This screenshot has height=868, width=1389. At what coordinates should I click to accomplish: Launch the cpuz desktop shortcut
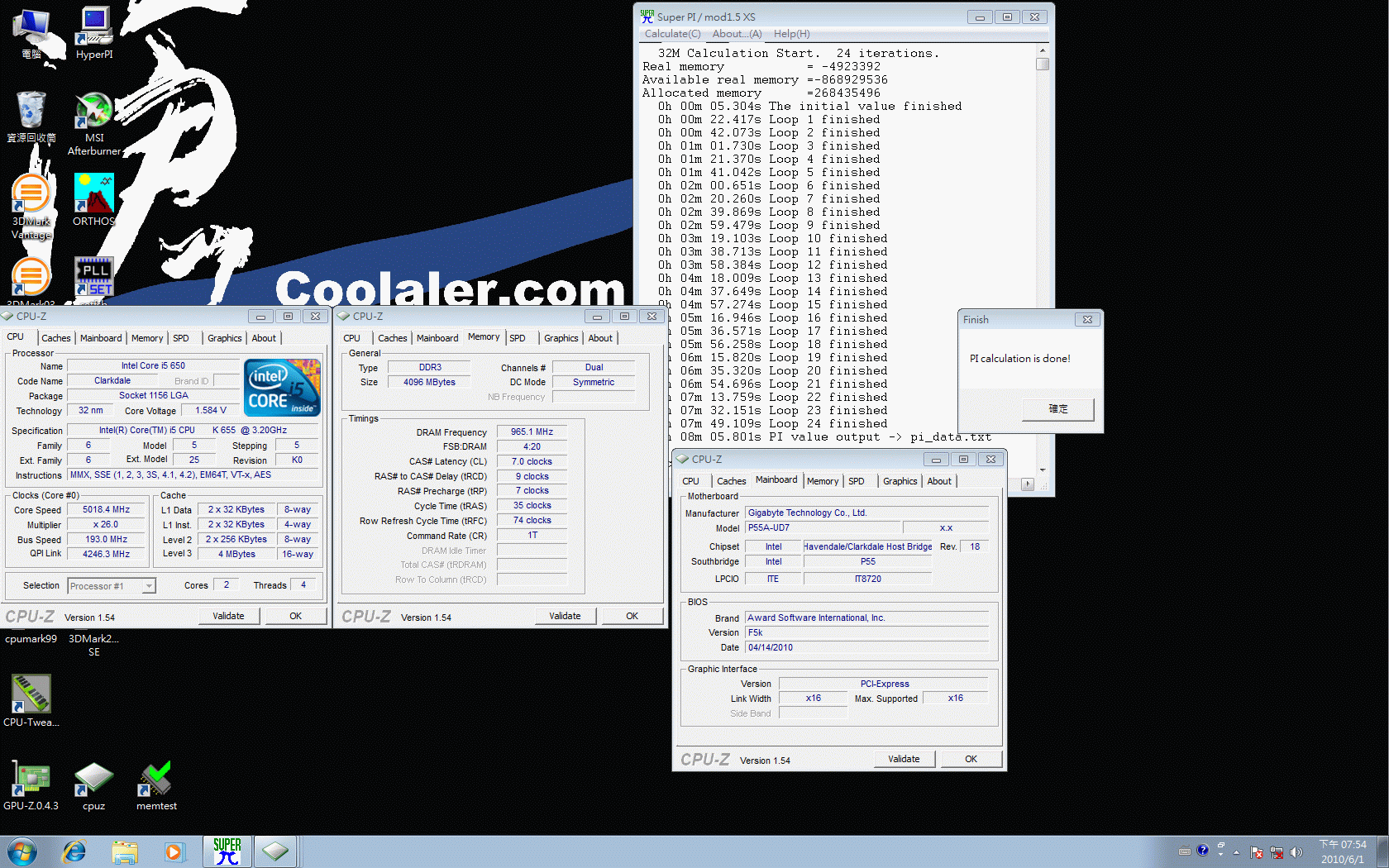(94, 785)
